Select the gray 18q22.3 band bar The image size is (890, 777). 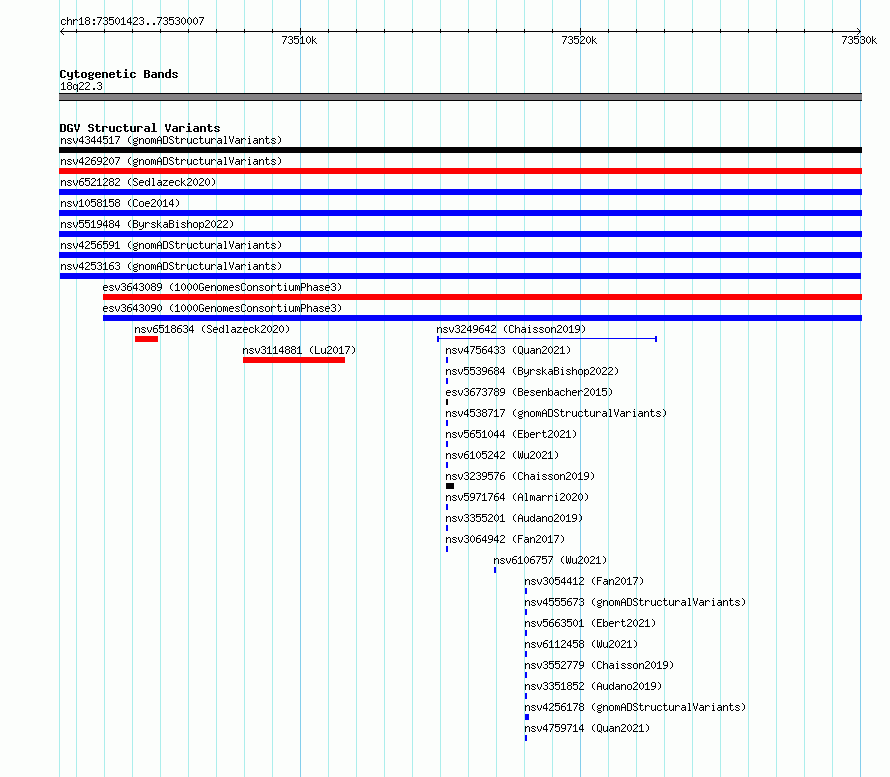tap(460, 97)
